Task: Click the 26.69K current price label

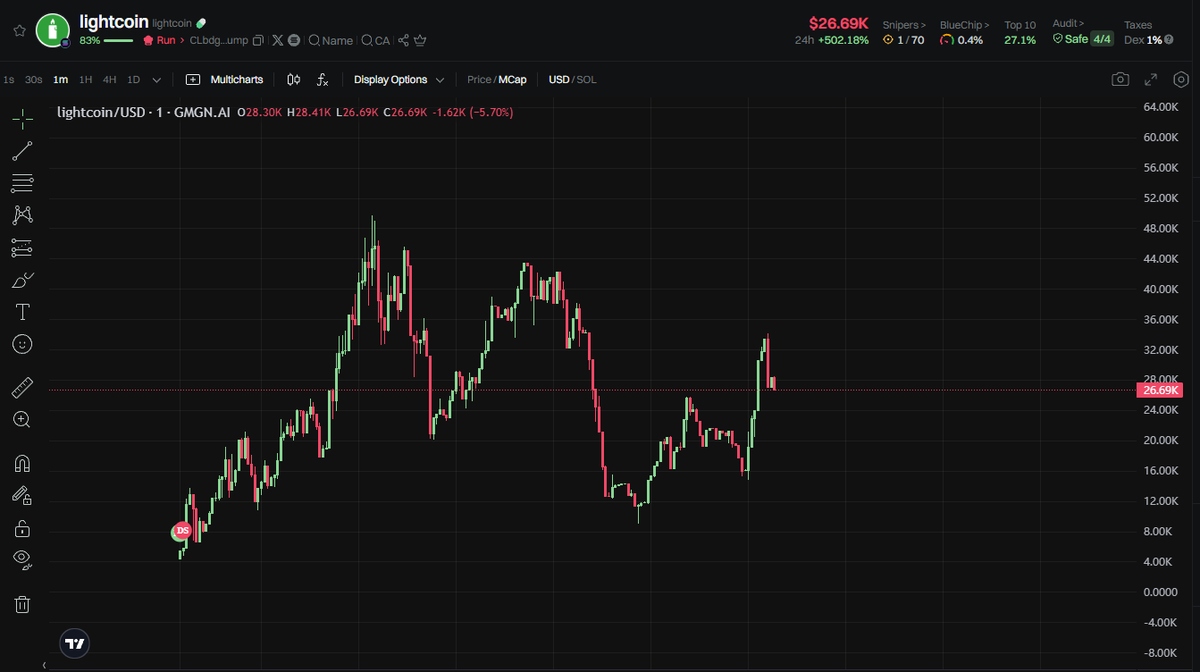Action: pyautogui.click(x=1159, y=390)
